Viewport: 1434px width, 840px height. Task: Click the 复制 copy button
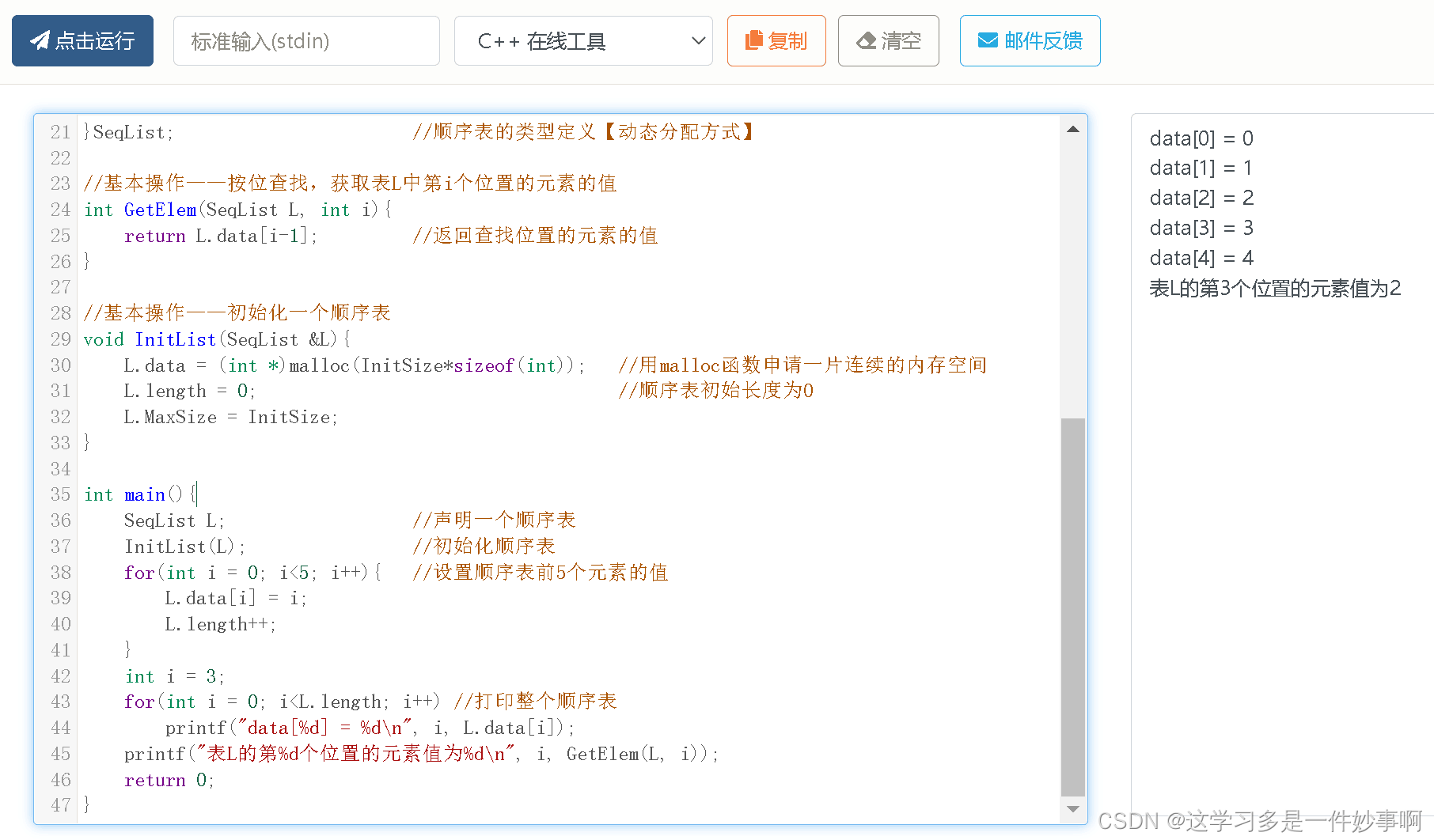pyautogui.click(x=776, y=40)
